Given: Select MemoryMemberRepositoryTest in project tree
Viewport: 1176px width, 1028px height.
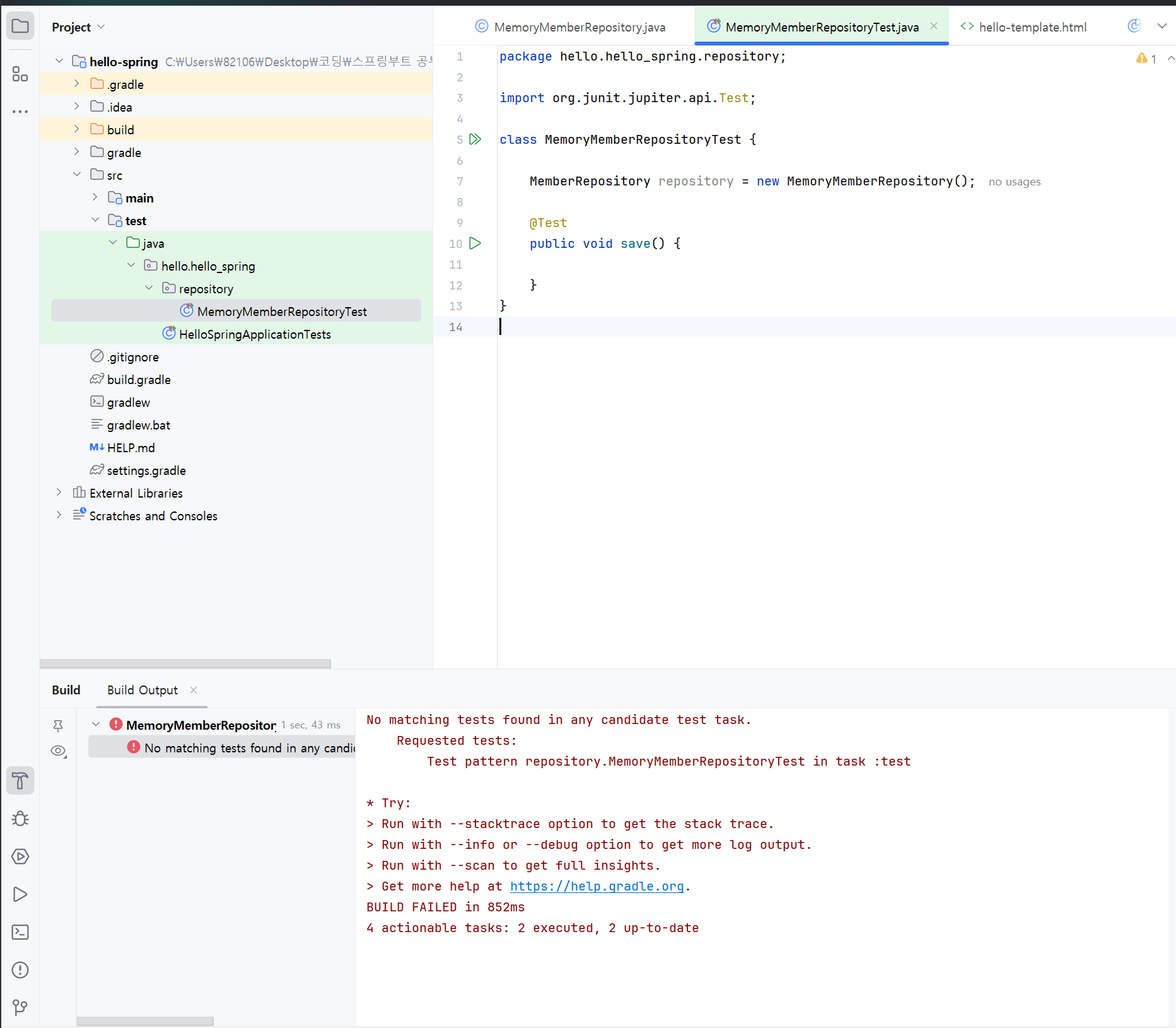Looking at the screenshot, I should (236, 311).
